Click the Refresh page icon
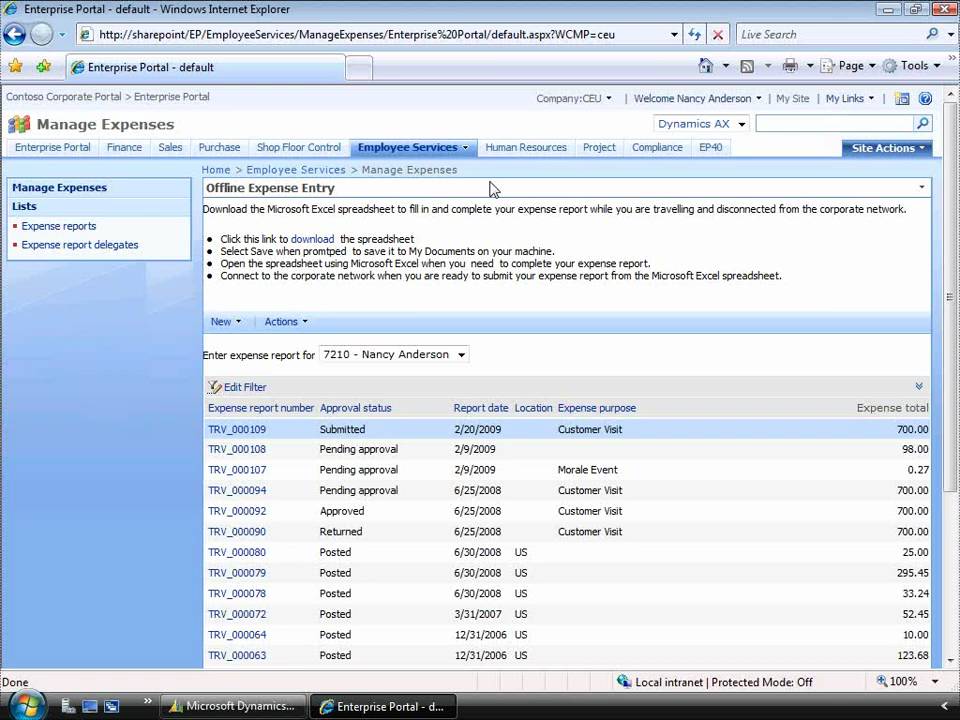Viewport: 960px width, 720px height. (x=694, y=34)
